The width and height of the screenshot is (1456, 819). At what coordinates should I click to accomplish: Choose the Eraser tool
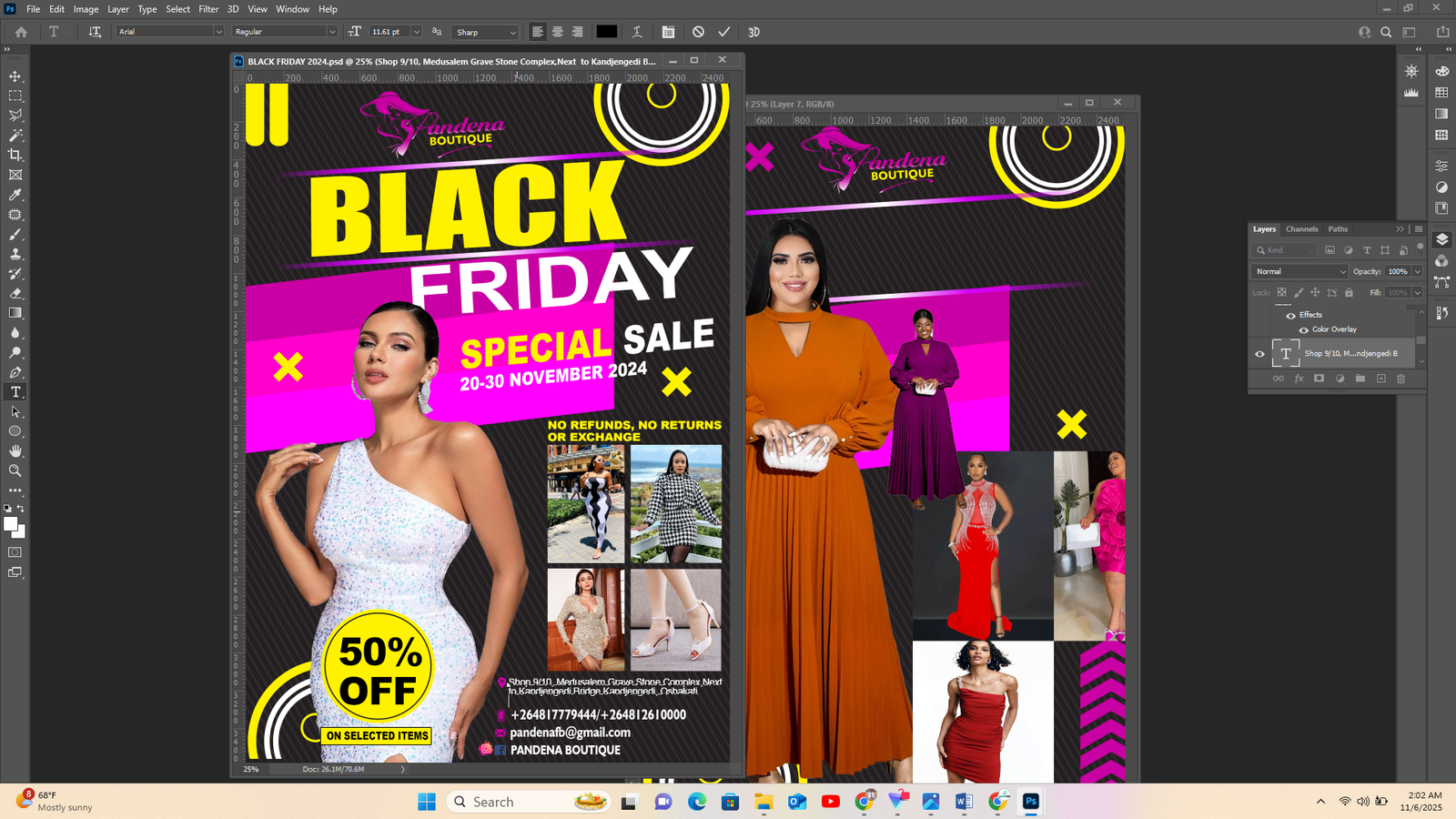pyautogui.click(x=15, y=294)
